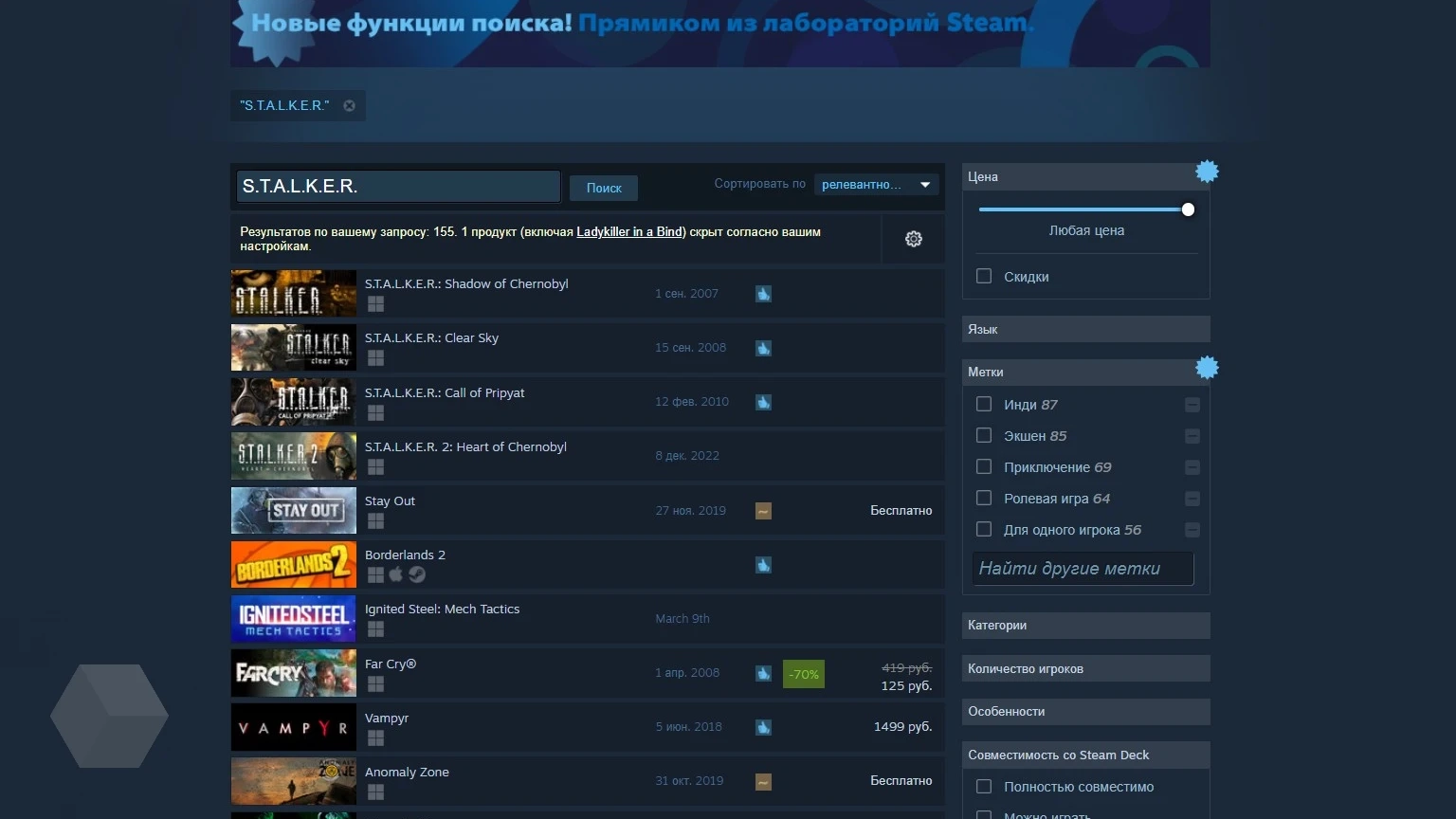Remove the "S.T.A.L.K.E.R." search tag
This screenshot has height=819, width=1456.
pyautogui.click(x=349, y=105)
